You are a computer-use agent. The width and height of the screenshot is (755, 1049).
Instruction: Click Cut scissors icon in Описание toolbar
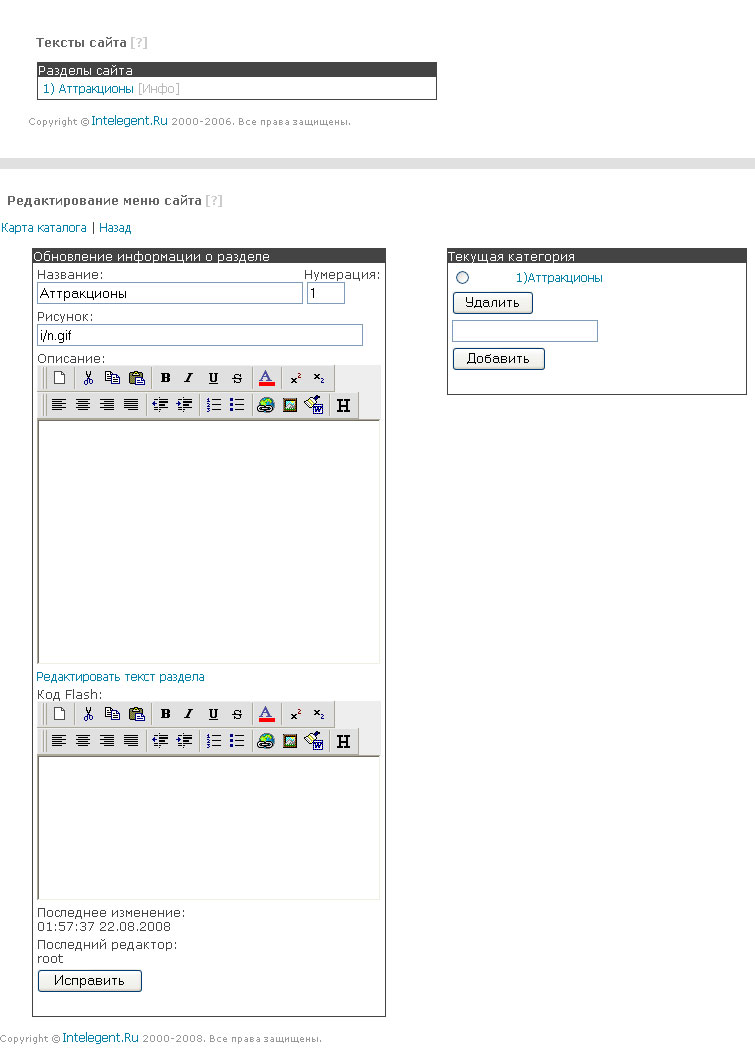(x=88, y=378)
